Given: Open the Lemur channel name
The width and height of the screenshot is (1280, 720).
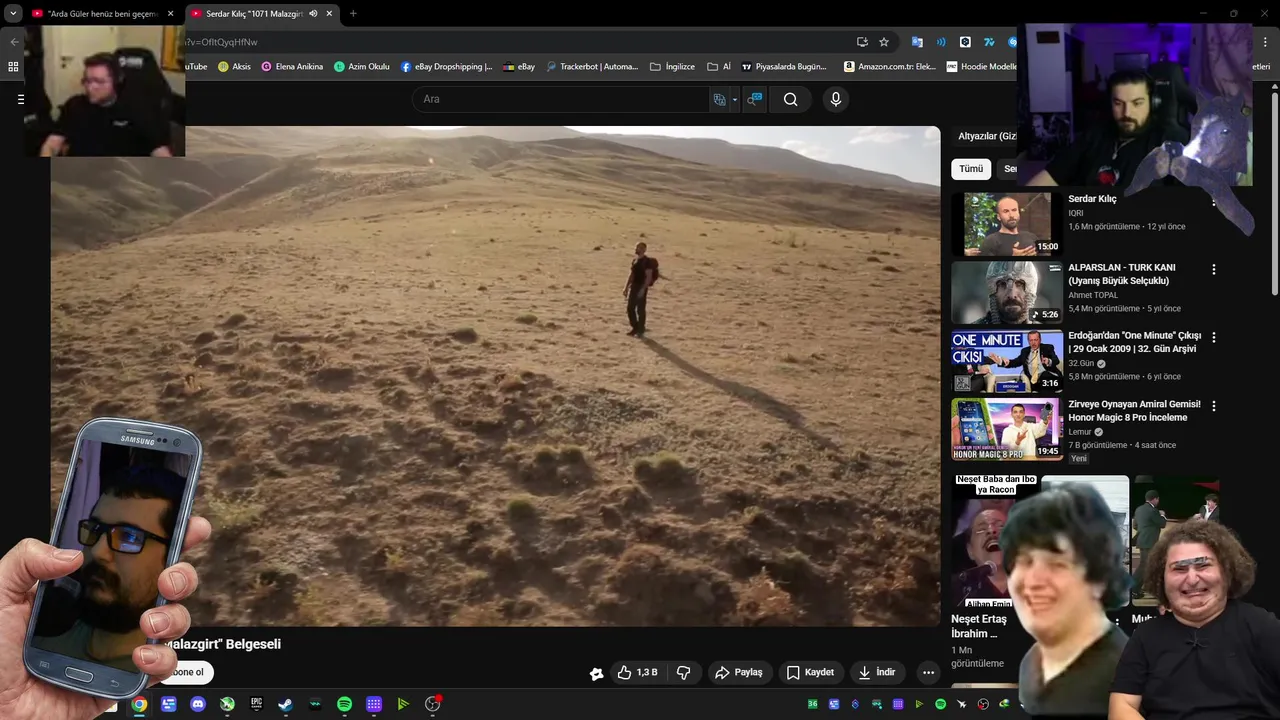Looking at the screenshot, I should pyautogui.click(x=1080, y=432).
